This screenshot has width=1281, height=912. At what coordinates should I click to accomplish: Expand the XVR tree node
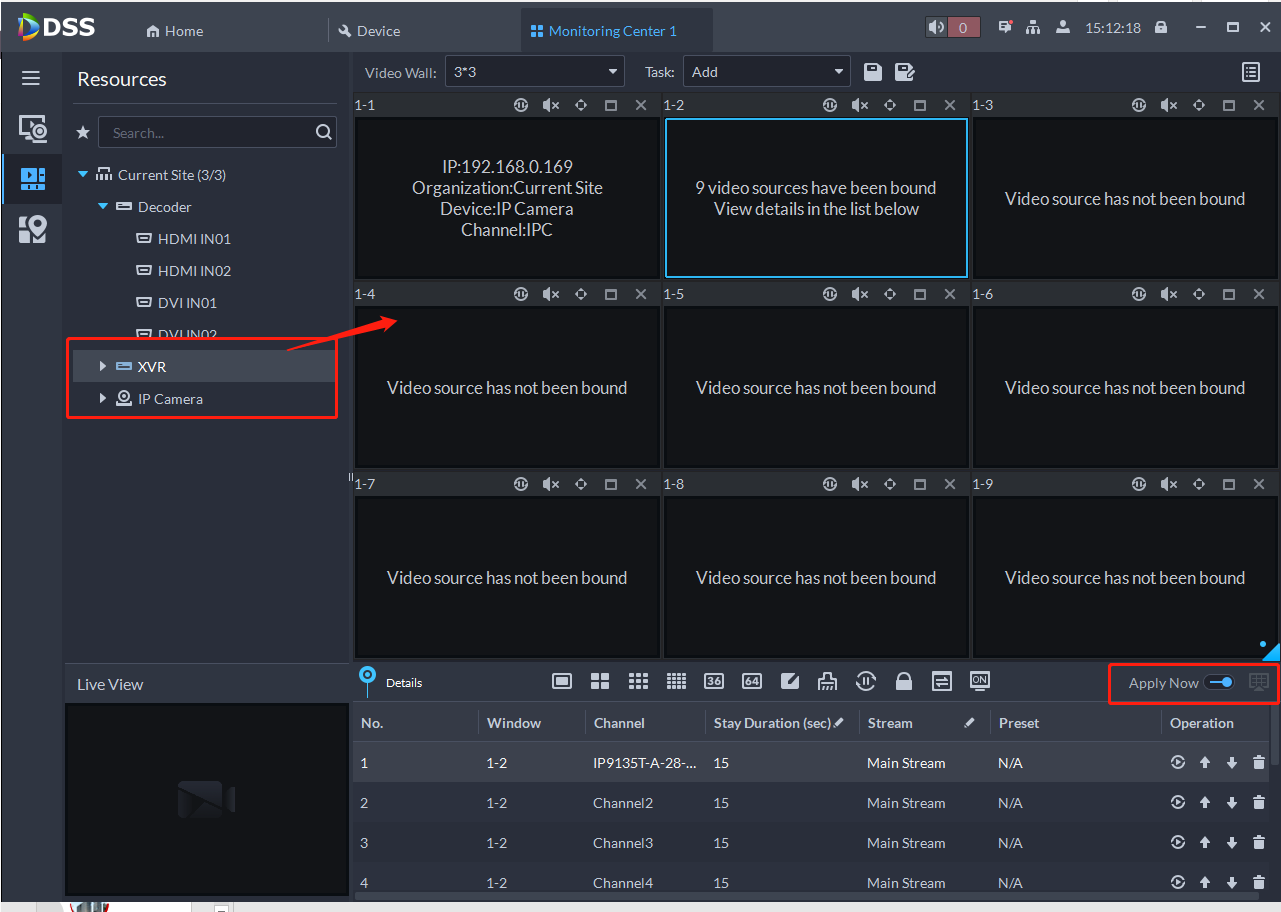coord(103,367)
